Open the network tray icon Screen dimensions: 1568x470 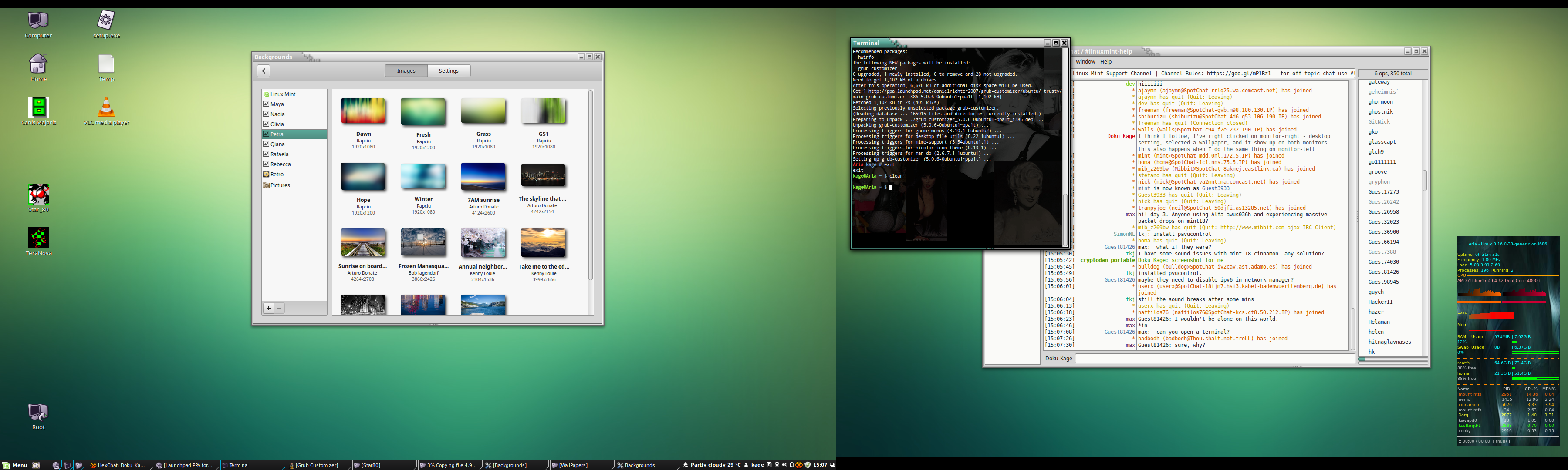777,465
